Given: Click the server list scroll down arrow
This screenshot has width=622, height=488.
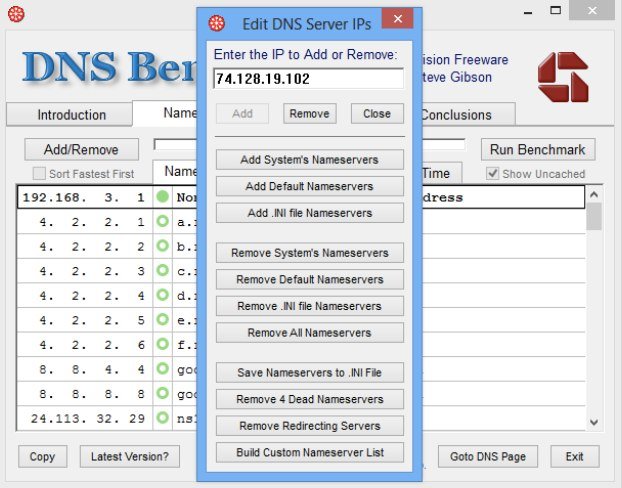Looking at the screenshot, I should tap(594, 422).
